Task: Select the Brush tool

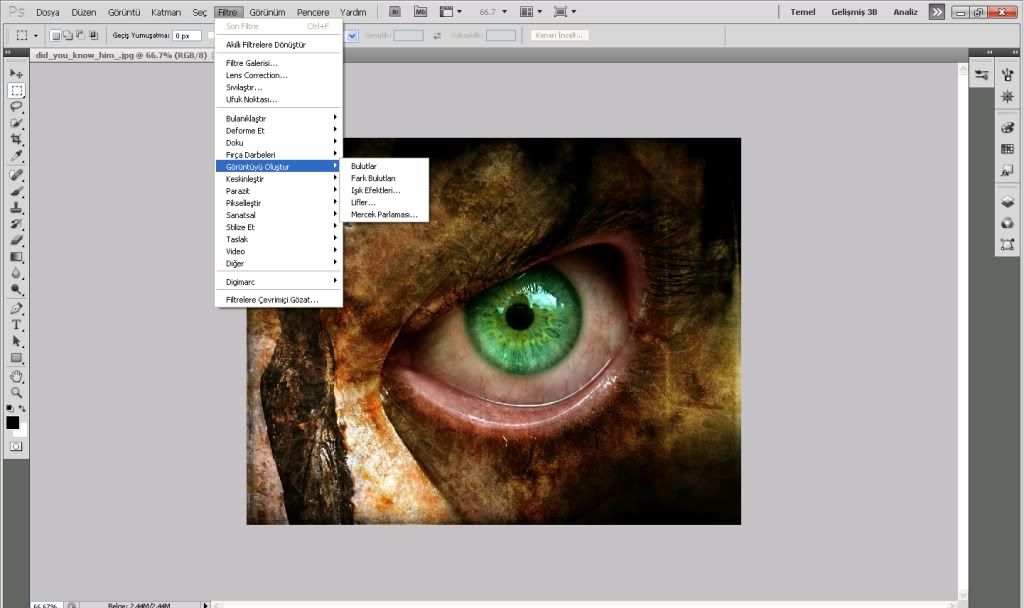Action: point(16,191)
